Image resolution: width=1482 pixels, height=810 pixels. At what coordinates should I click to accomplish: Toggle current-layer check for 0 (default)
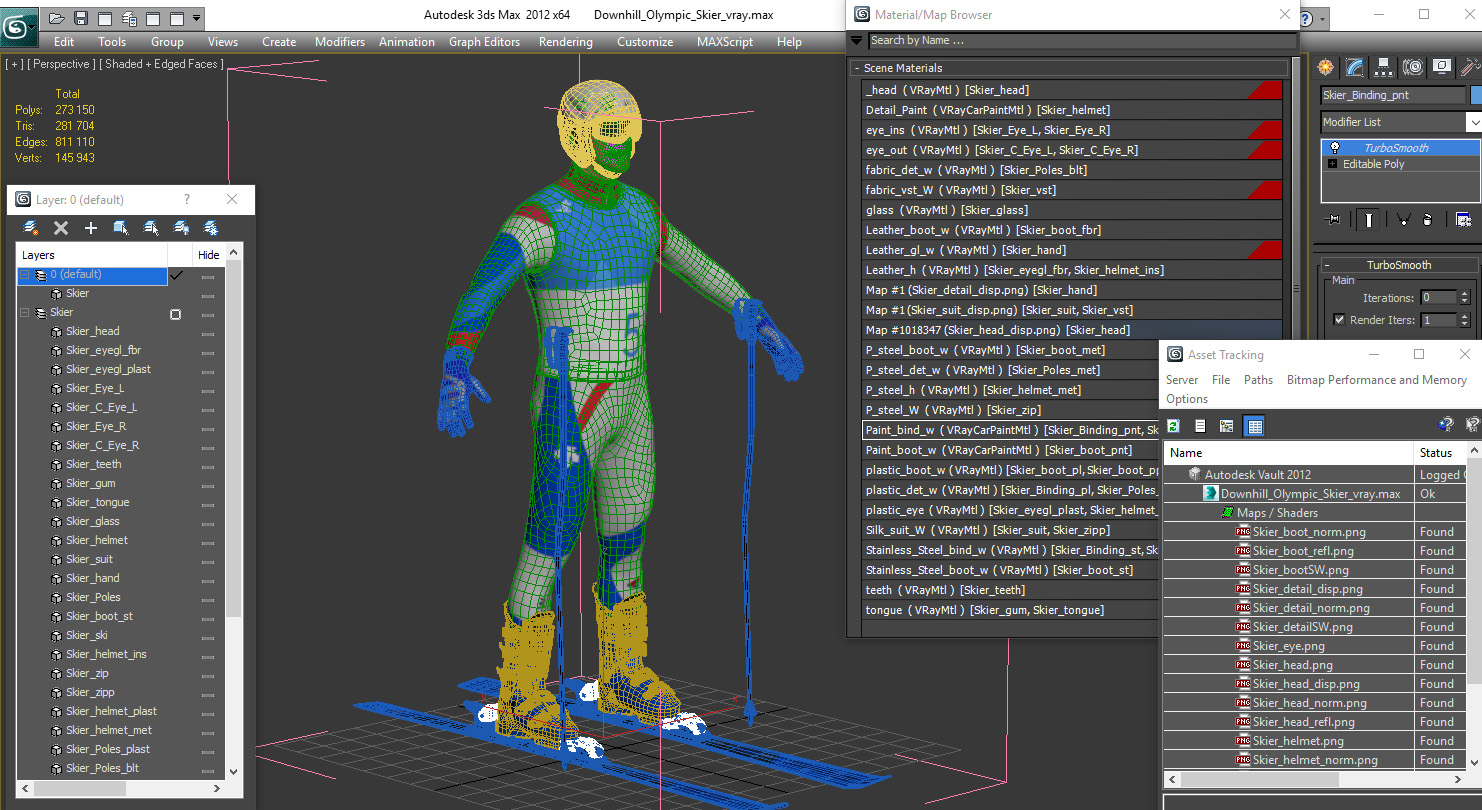(177, 274)
